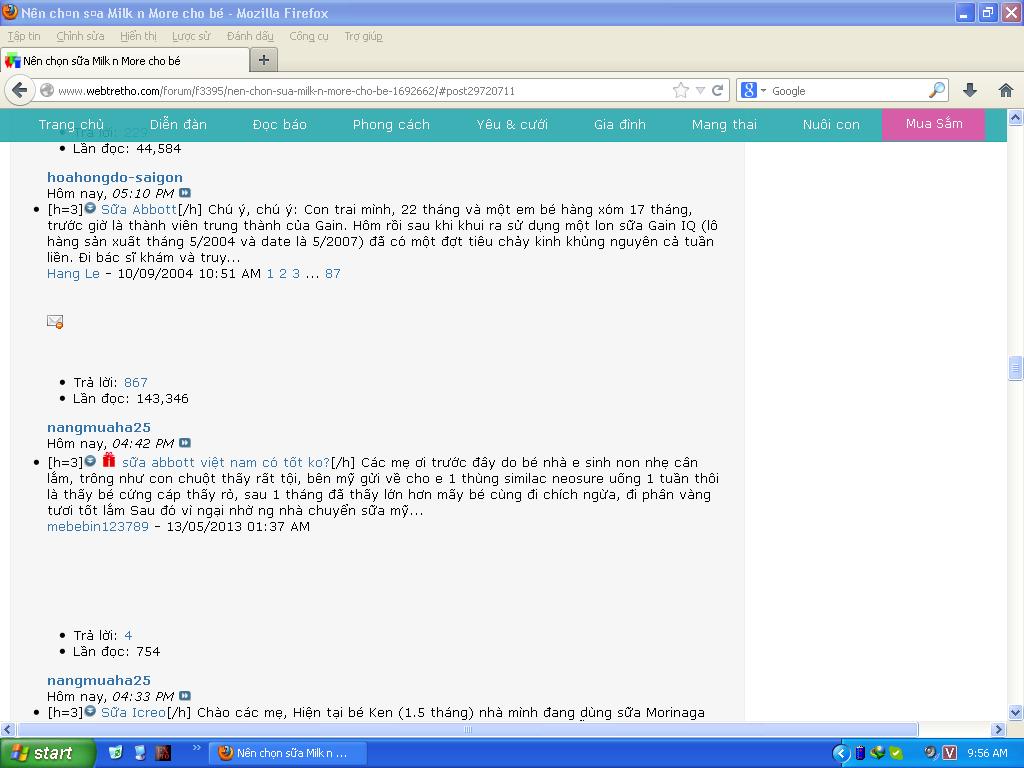Screen dimensions: 1024x768
Task: Click the post icon before Sữa Icreo title
Action: point(90,711)
